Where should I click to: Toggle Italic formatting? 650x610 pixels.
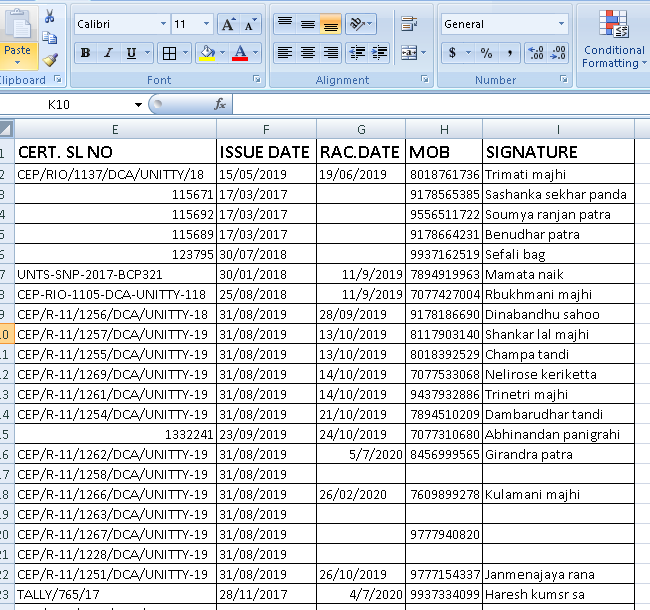[108, 53]
